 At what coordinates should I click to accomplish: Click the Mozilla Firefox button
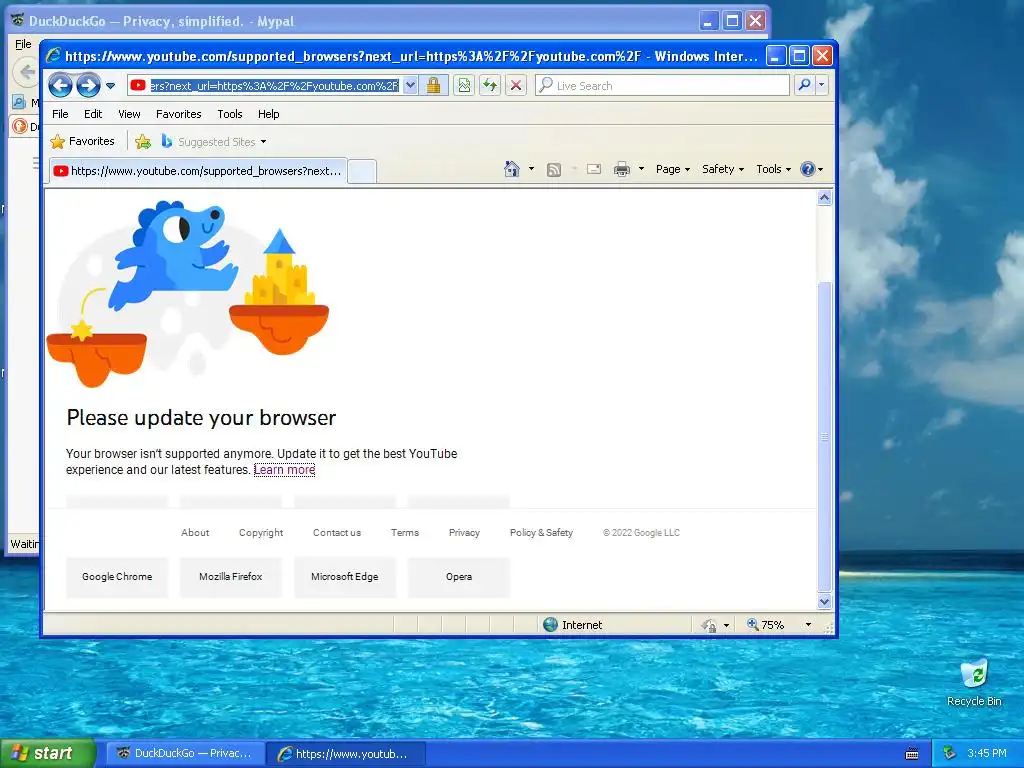[231, 577]
